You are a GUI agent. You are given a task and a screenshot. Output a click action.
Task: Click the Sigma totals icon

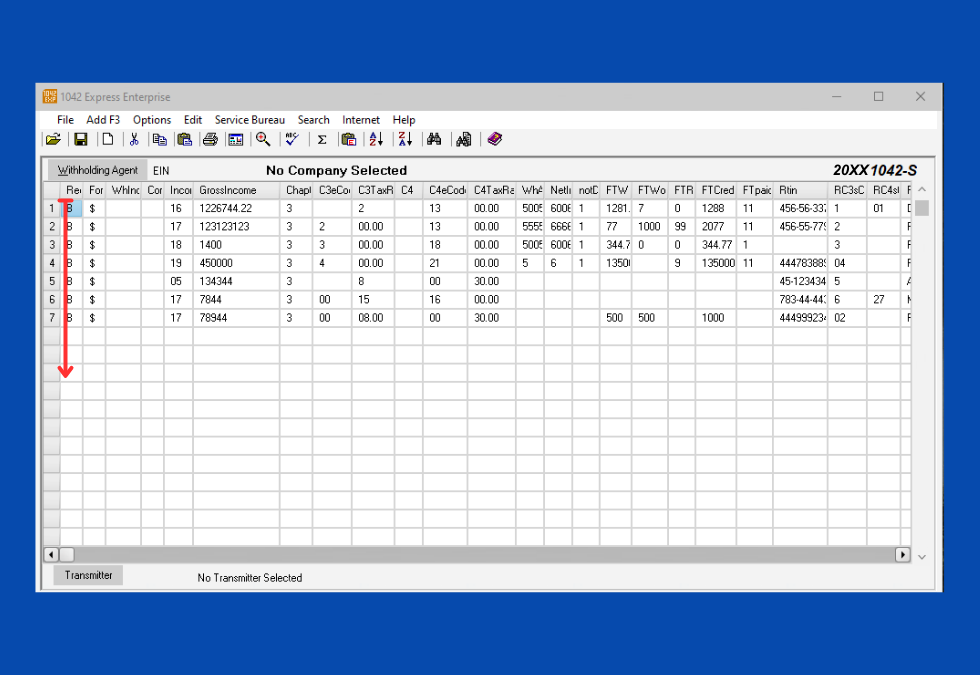(x=322, y=140)
